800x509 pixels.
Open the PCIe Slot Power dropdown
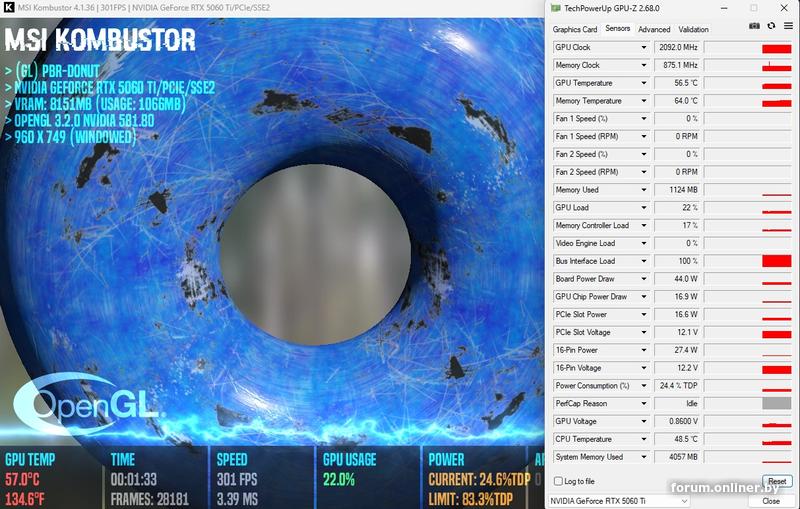click(x=643, y=315)
